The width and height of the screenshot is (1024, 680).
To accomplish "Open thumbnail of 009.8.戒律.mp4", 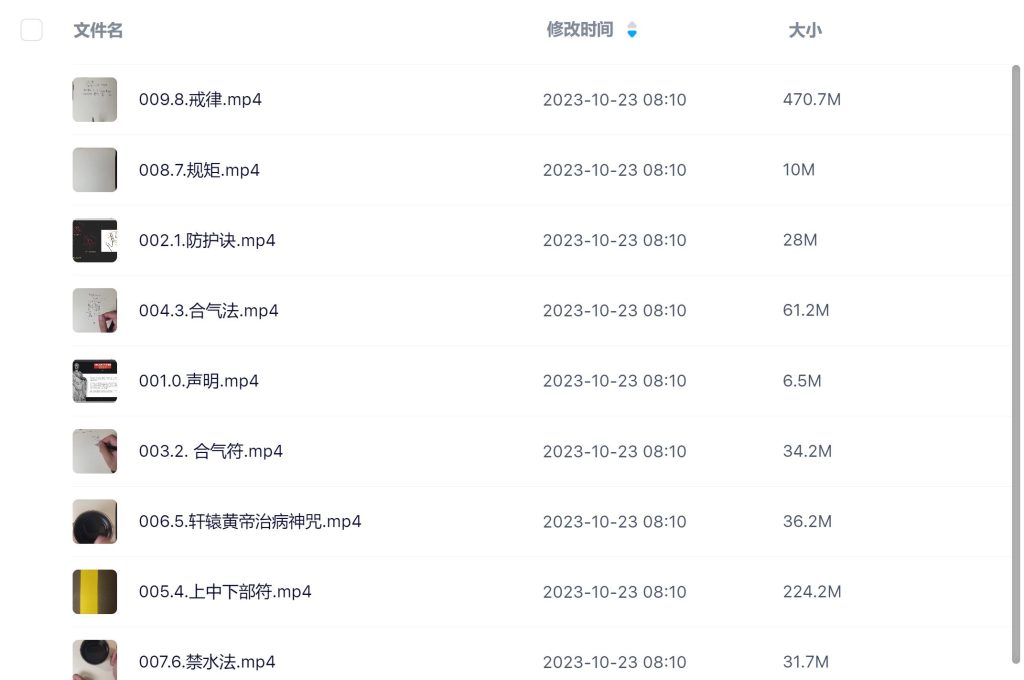I will 95,100.
